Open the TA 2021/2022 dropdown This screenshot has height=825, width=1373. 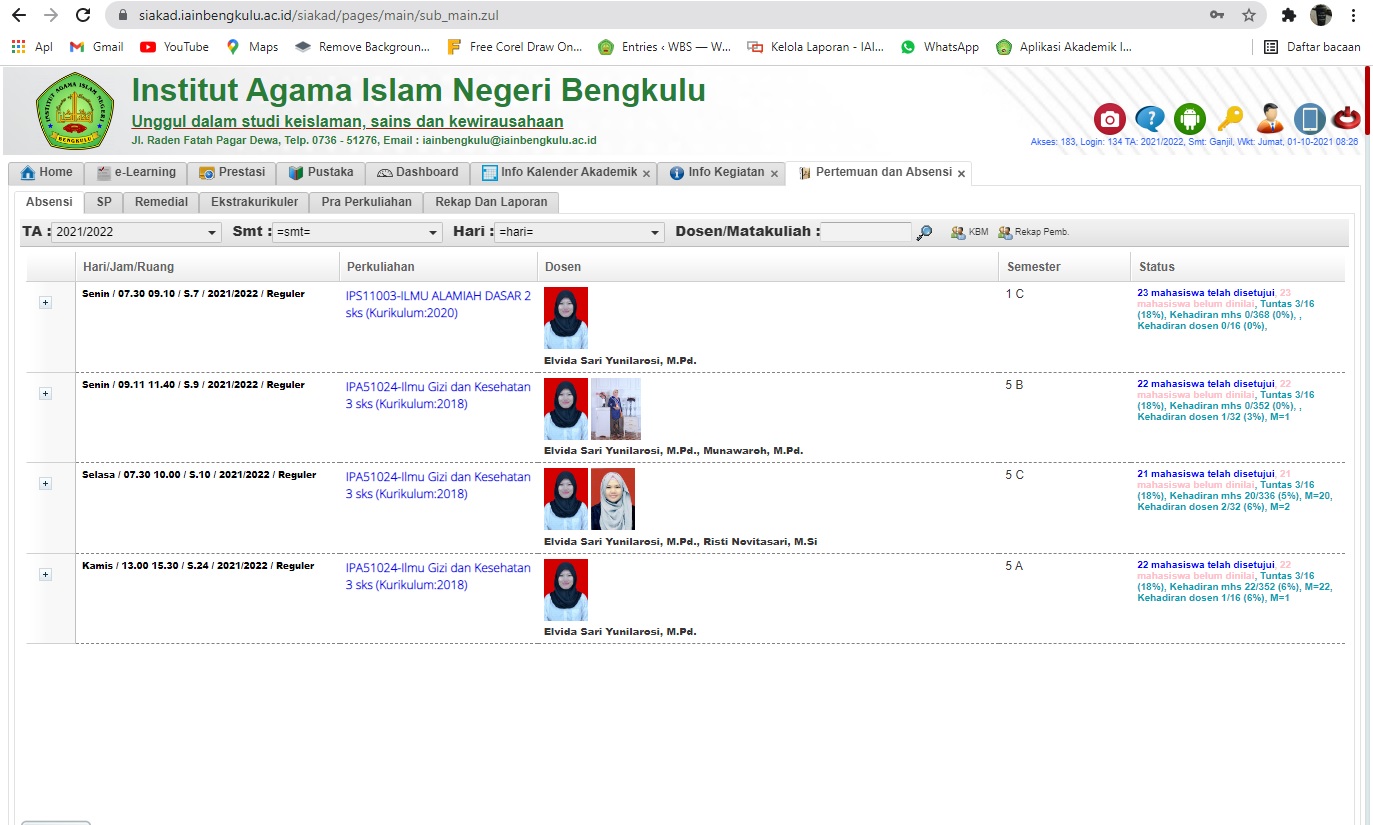click(136, 232)
